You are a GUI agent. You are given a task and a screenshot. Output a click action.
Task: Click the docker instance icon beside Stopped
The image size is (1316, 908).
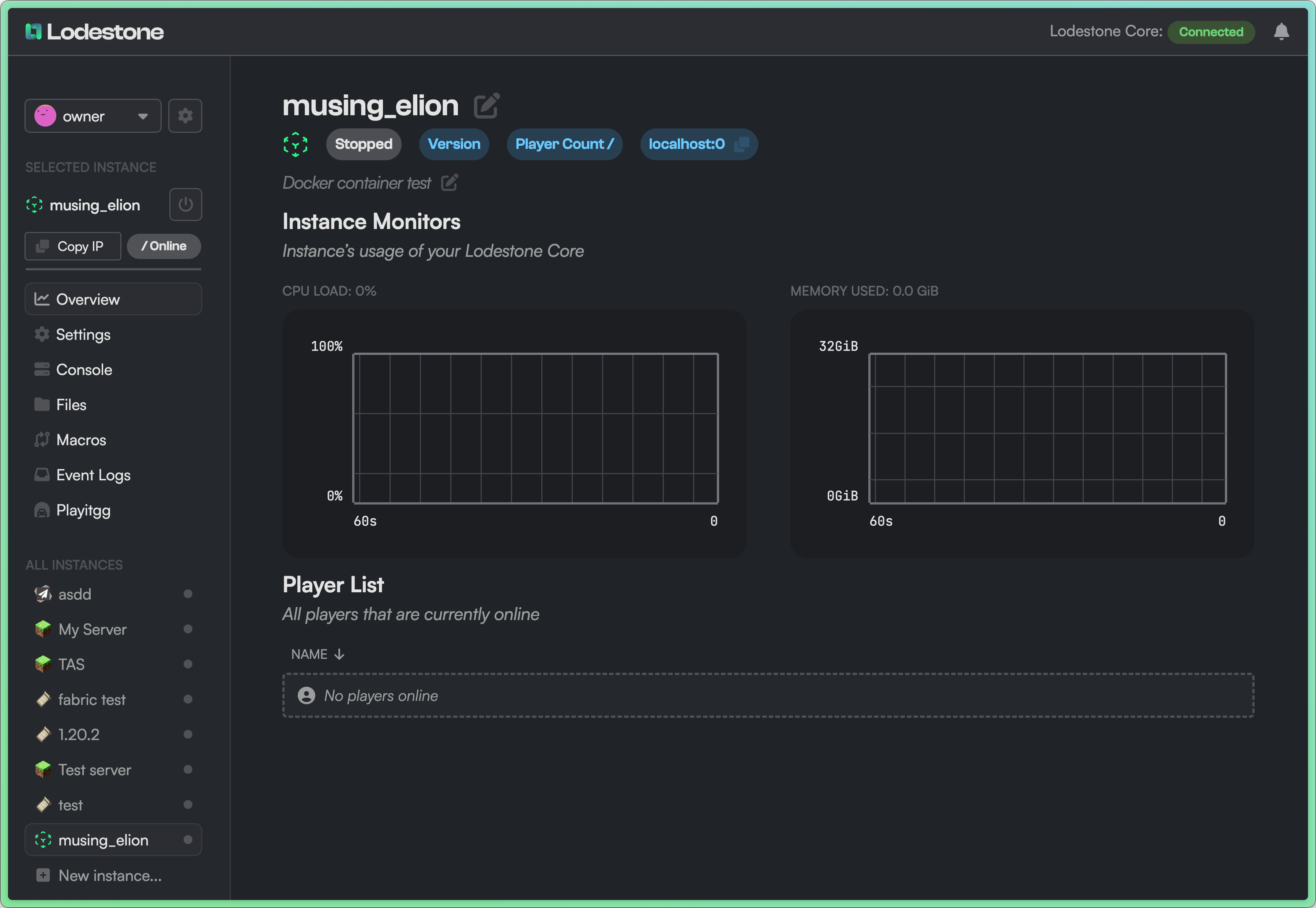pyautogui.click(x=296, y=144)
